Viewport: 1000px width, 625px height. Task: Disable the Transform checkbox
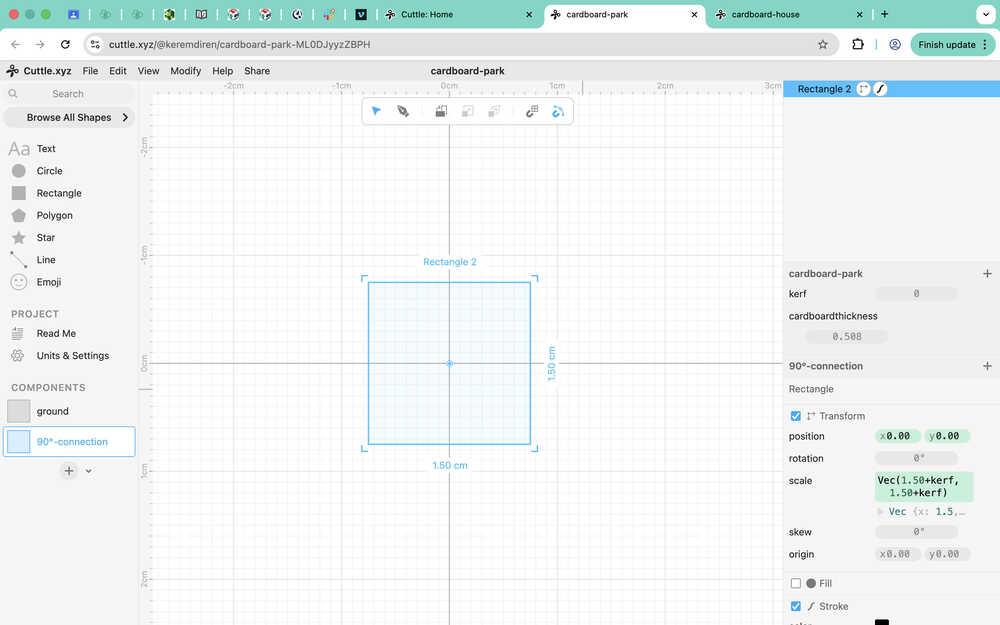tap(795, 416)
